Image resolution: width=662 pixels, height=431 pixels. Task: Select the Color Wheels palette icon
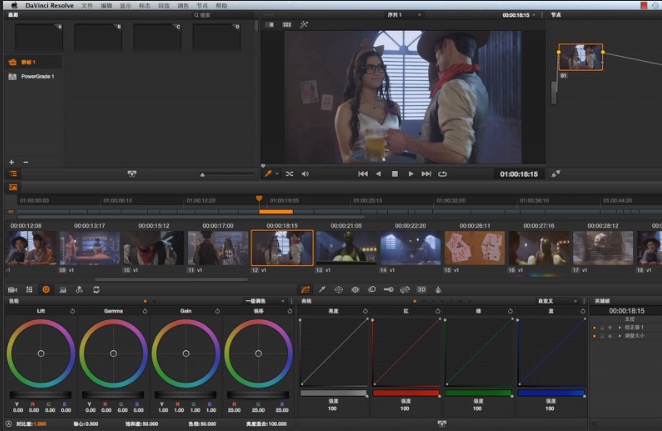[46, 290]
